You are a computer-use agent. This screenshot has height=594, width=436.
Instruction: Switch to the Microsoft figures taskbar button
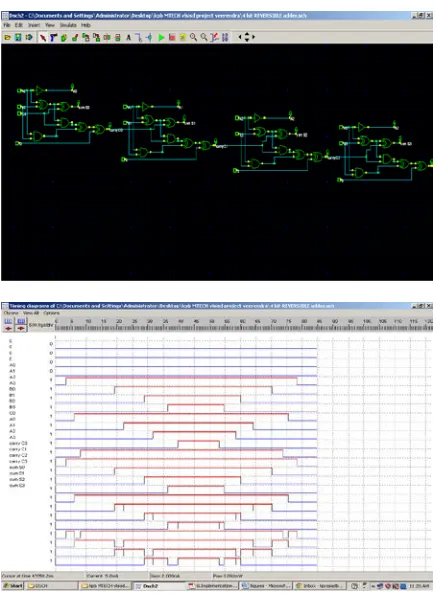pos(266,586)
